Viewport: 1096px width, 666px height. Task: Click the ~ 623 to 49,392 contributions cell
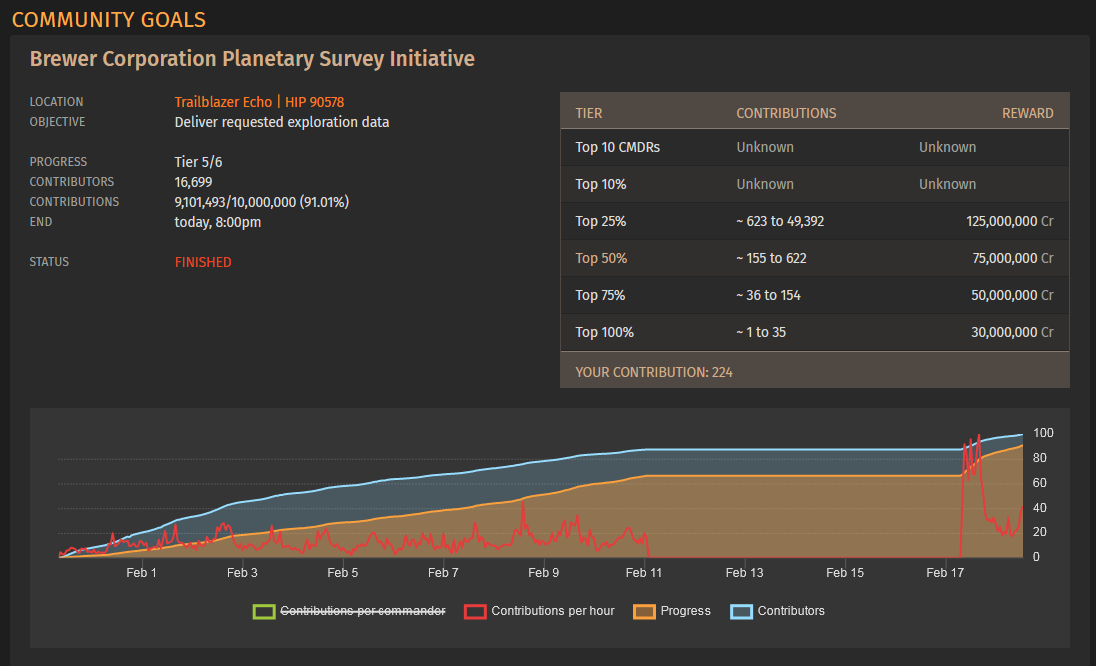click(780, 222)
